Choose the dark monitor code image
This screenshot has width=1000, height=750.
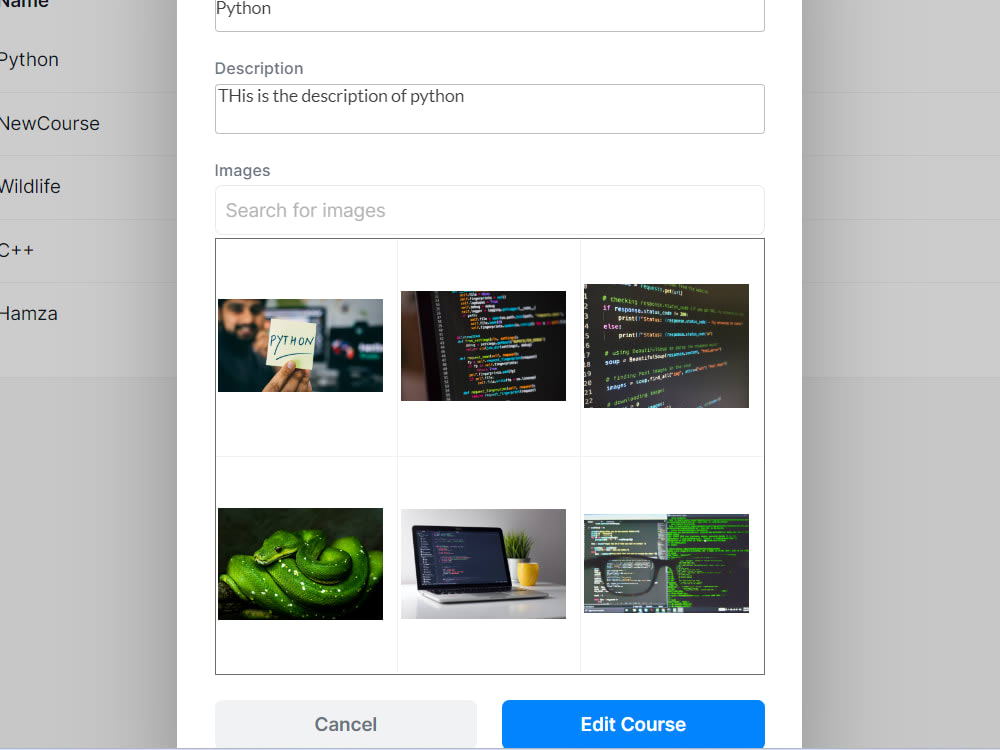point(483,346)
